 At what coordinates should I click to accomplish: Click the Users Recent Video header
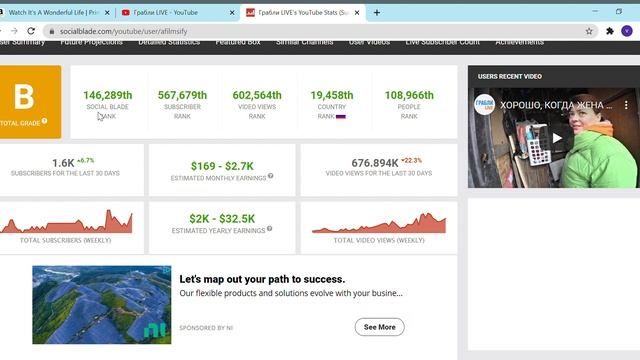(510, 76)
